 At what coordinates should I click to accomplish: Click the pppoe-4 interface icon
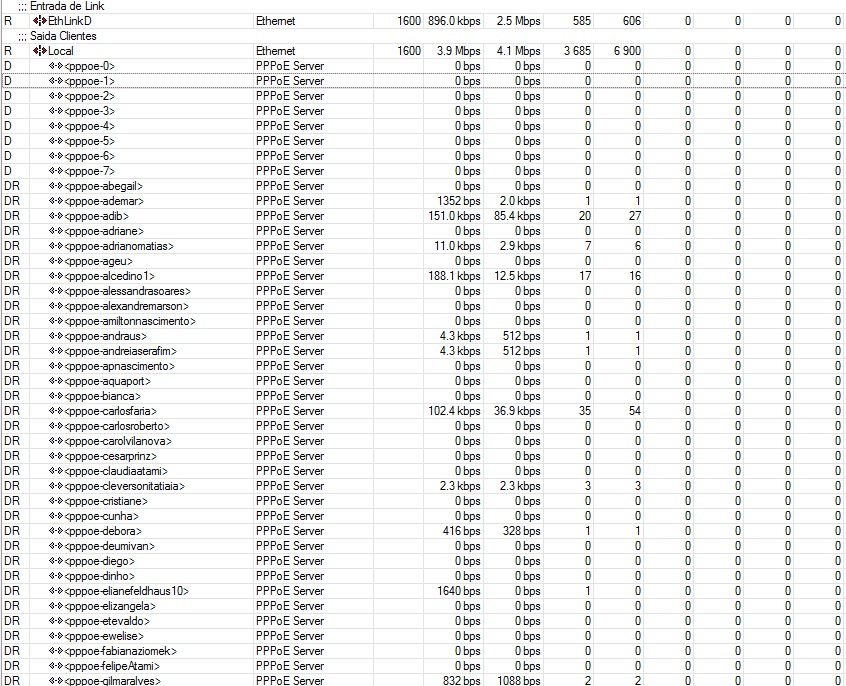tap(56, 126)
